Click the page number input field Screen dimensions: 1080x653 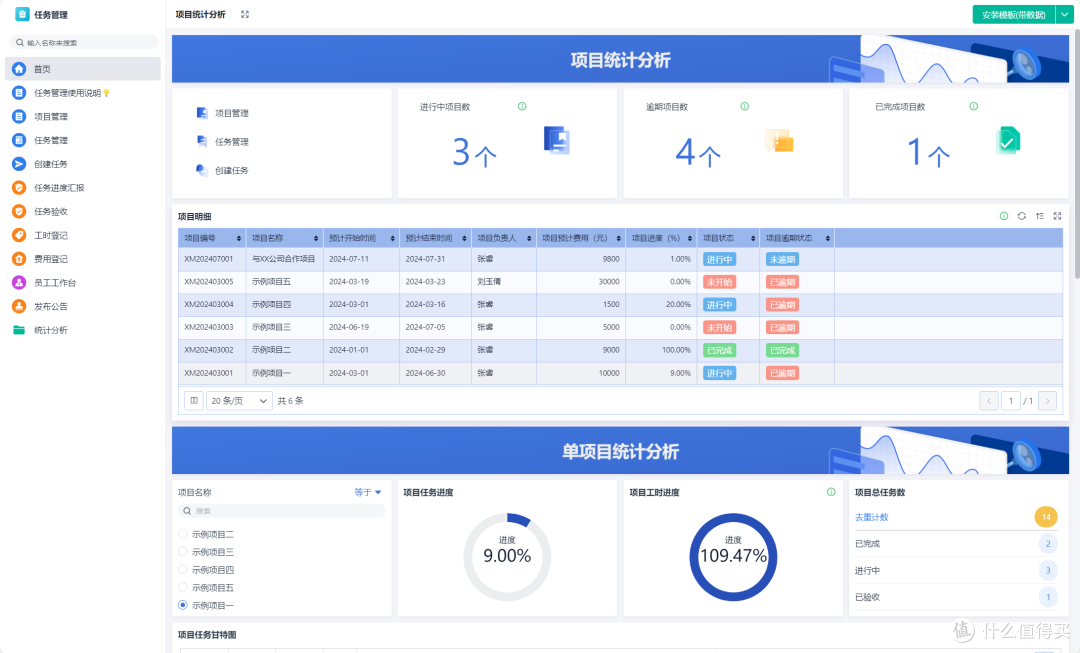[x=1010, y=401]
